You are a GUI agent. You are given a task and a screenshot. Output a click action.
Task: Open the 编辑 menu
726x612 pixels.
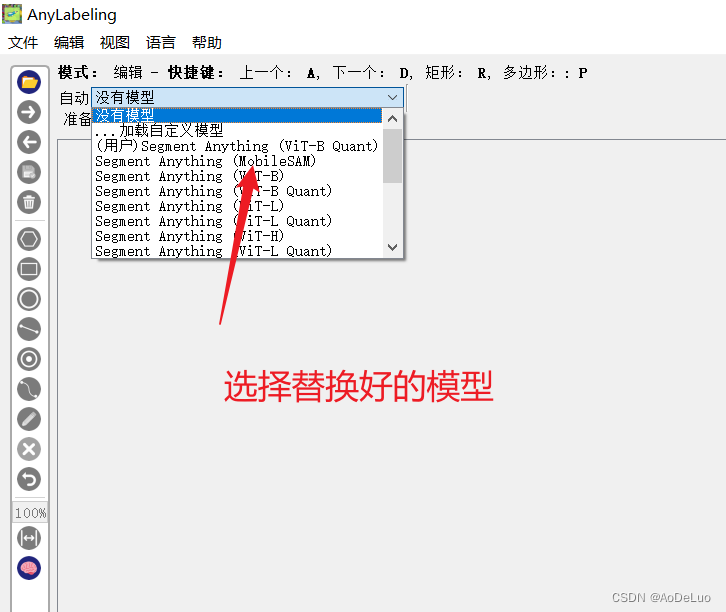tap(69, 43)
